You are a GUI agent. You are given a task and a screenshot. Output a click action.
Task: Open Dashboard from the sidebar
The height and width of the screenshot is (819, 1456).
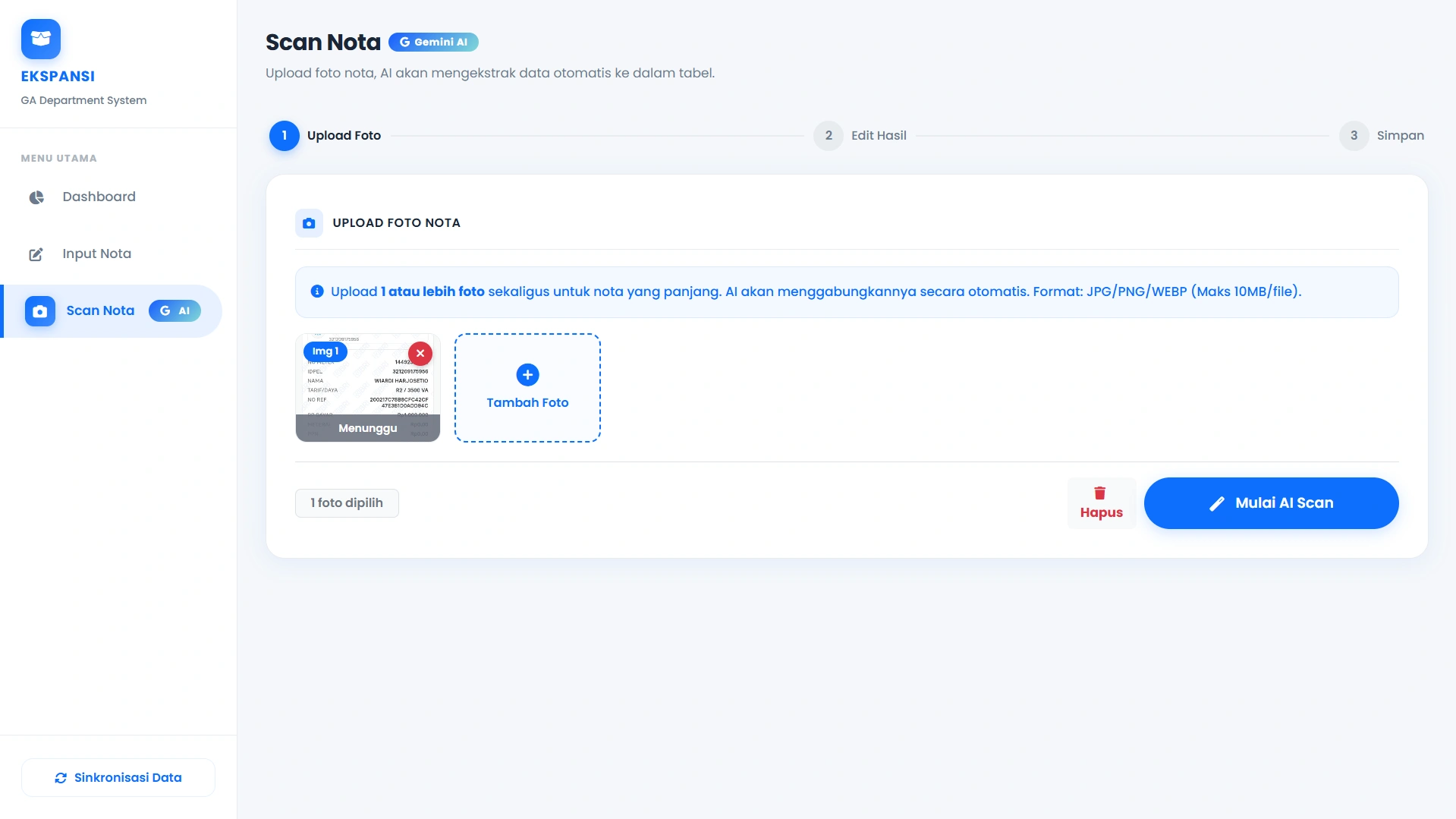click(x=111, y=197)
